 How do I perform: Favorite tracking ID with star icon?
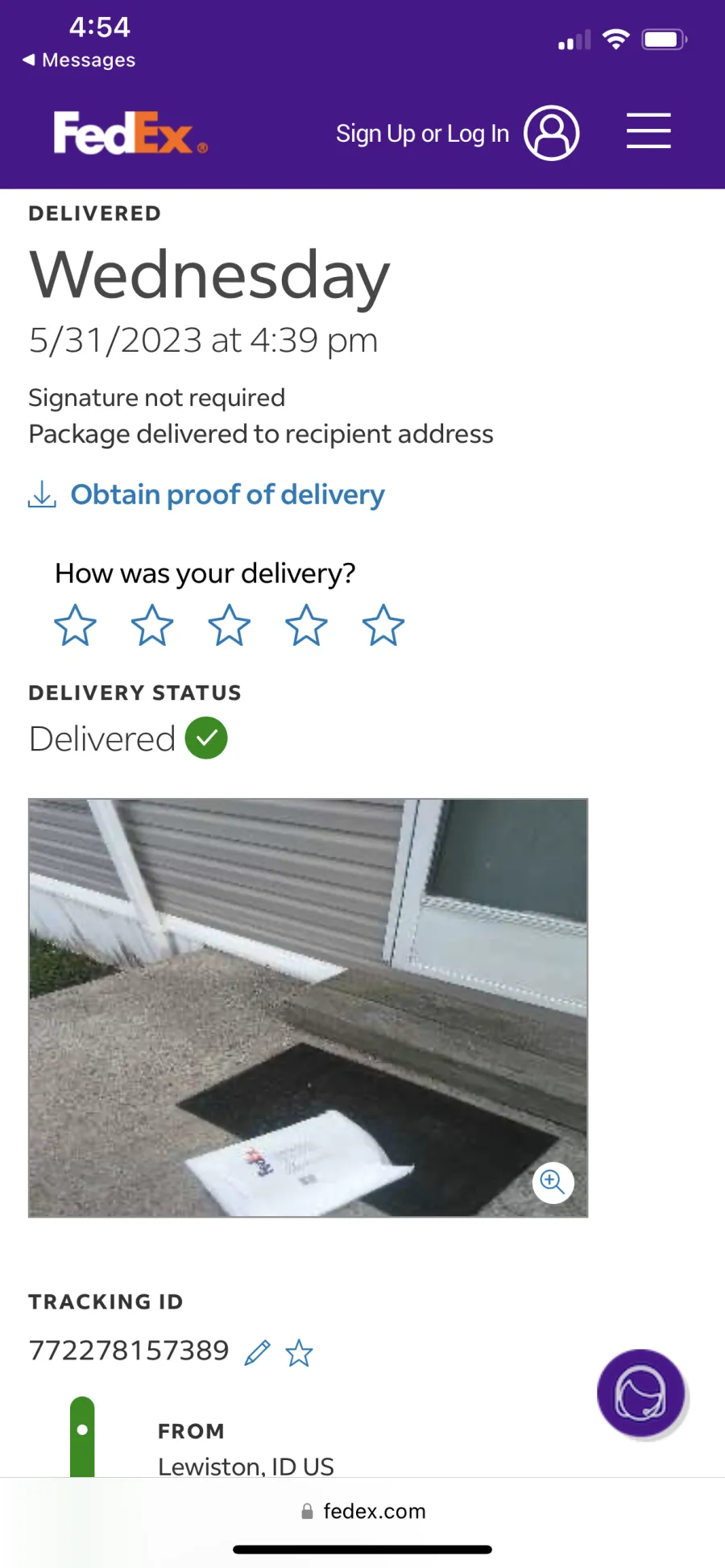click(299, 1352)
